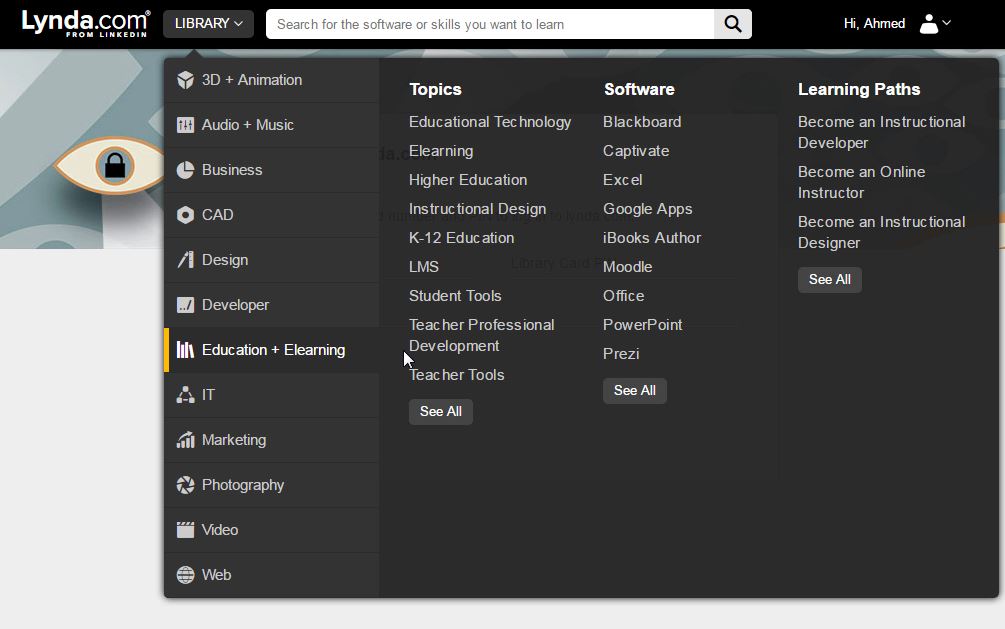Select Marketing category
Image resolution: width=1005 pixels, height=629 pixels.
272,440
